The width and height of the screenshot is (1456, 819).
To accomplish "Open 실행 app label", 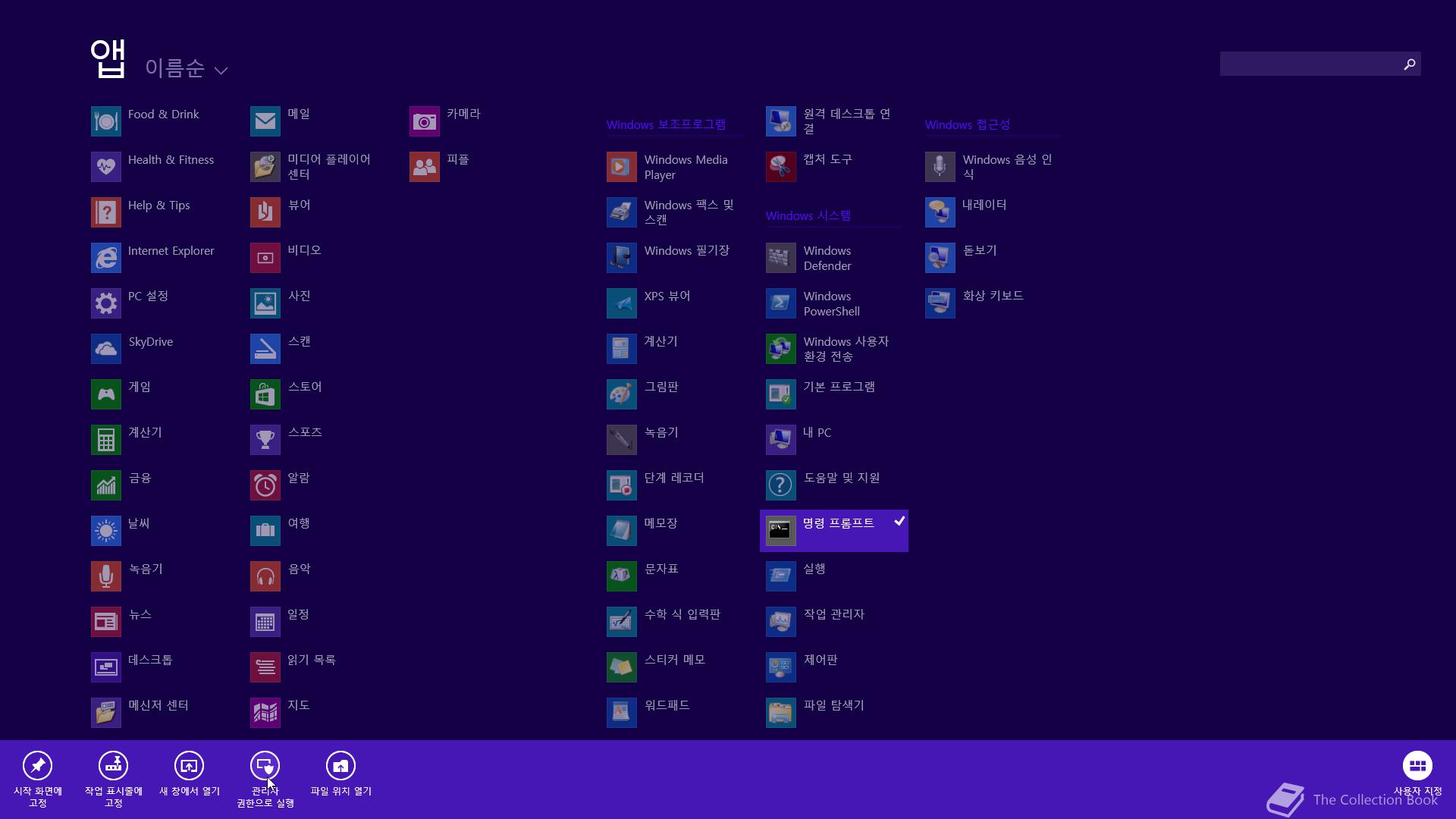I will point(814,569).
